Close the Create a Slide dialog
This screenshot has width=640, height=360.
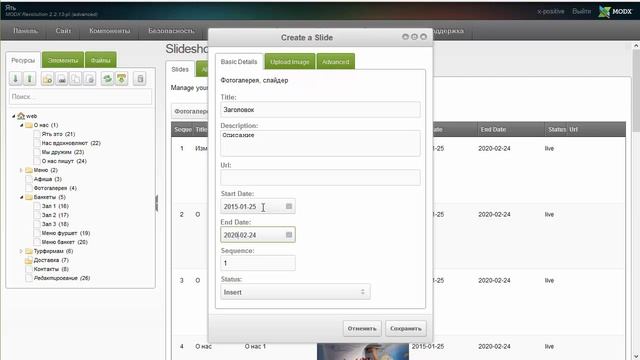click(424, 37)
